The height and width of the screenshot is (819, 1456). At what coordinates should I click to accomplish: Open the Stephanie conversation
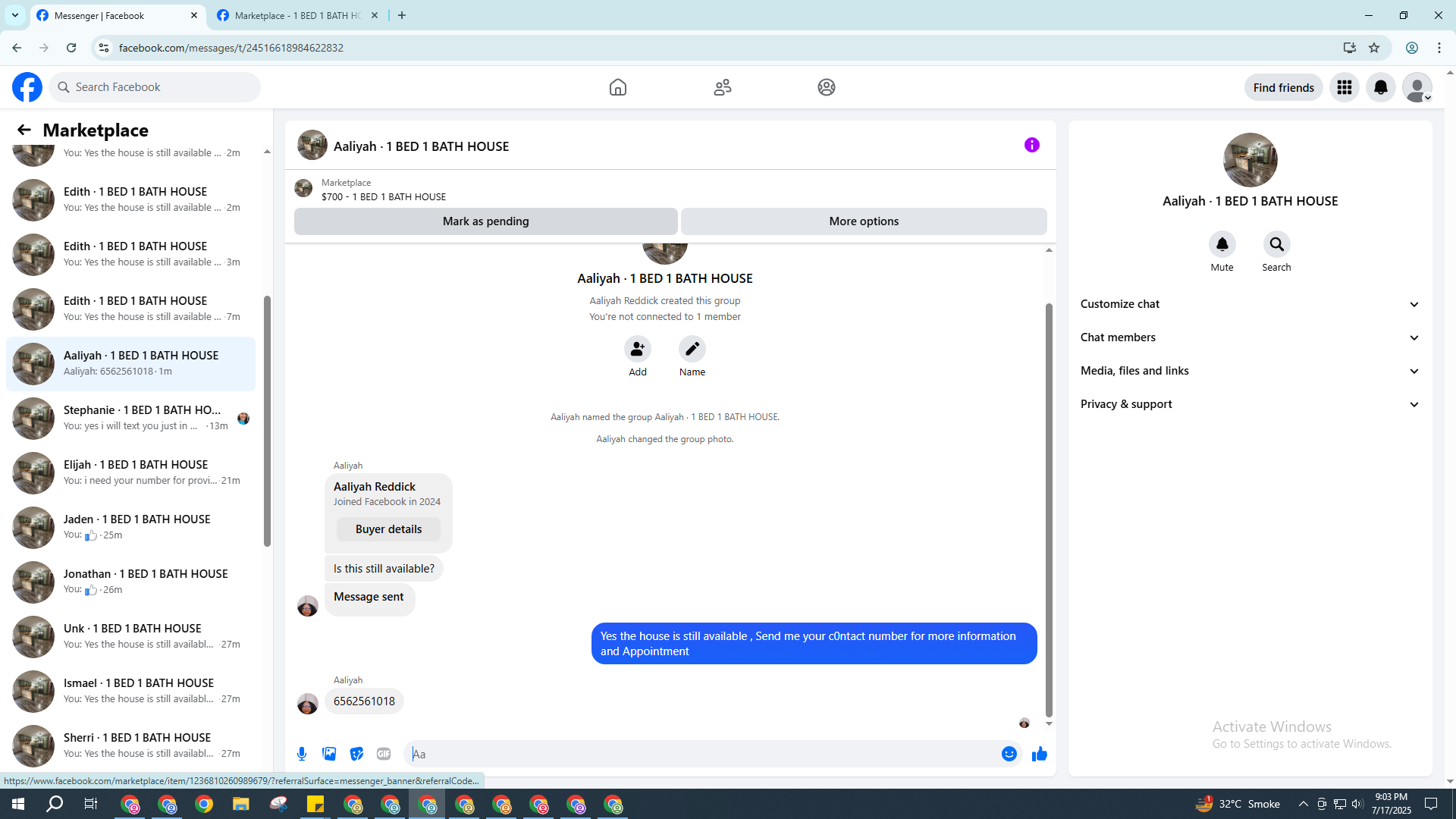tap(130, 418)
